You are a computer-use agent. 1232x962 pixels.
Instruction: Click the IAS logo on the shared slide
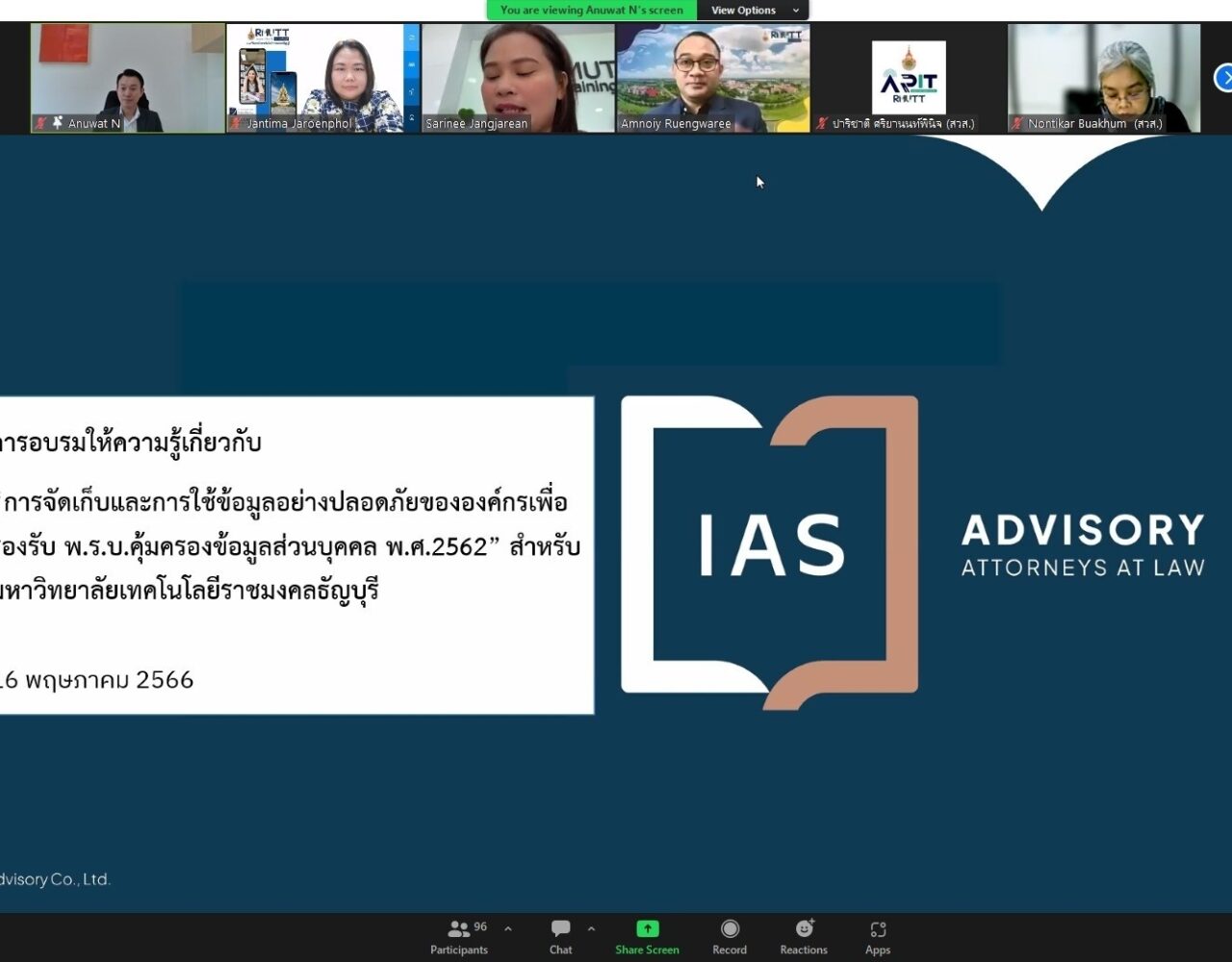click(769, 552)
